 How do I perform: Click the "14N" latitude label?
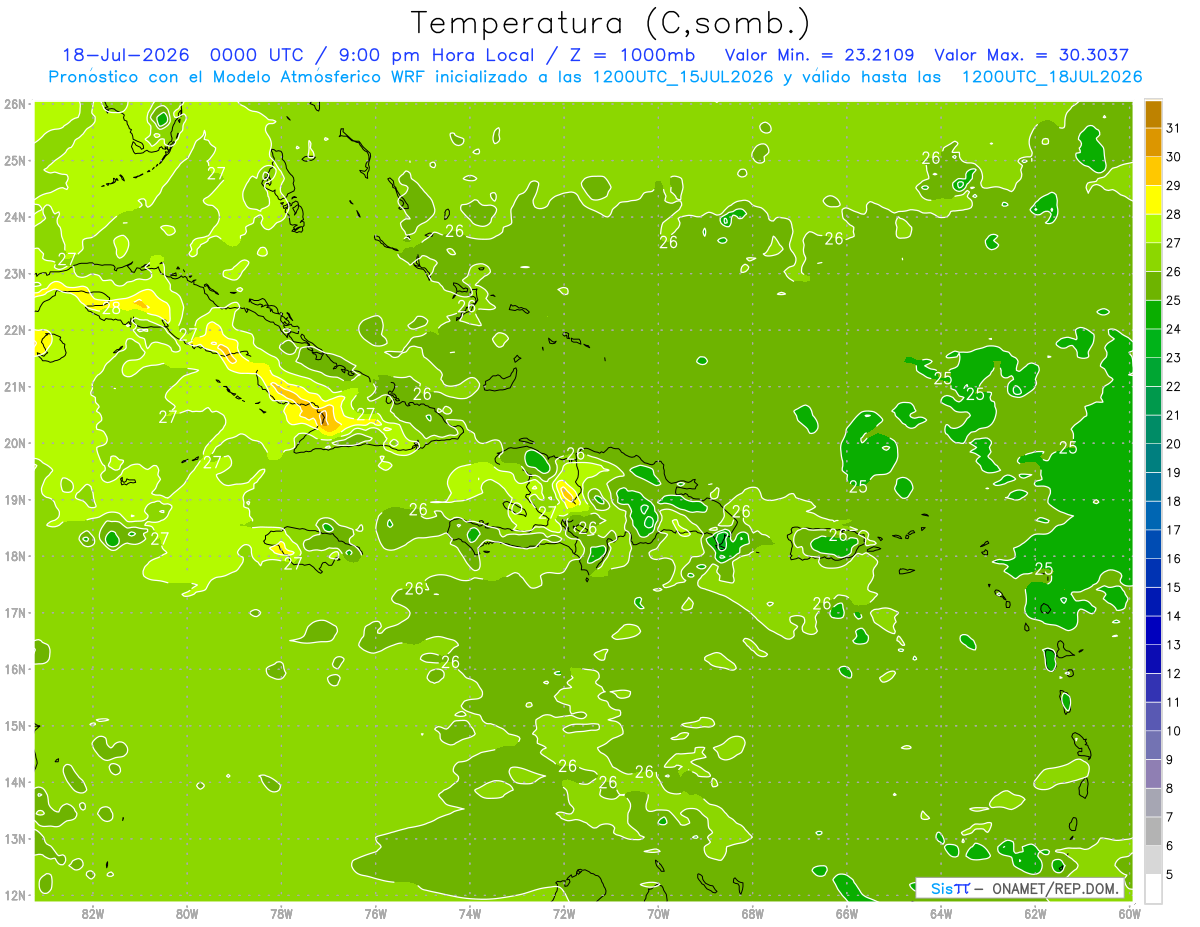16,782
